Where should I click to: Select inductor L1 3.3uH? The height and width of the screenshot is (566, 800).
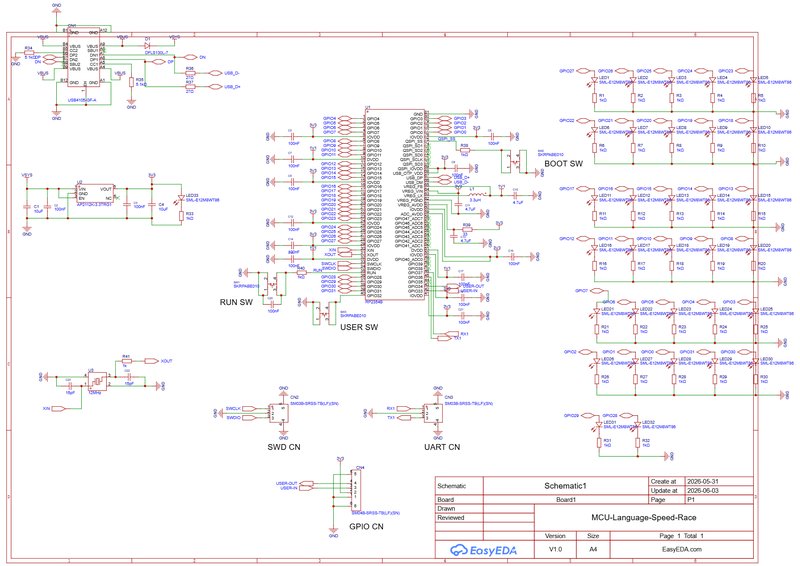477,194
